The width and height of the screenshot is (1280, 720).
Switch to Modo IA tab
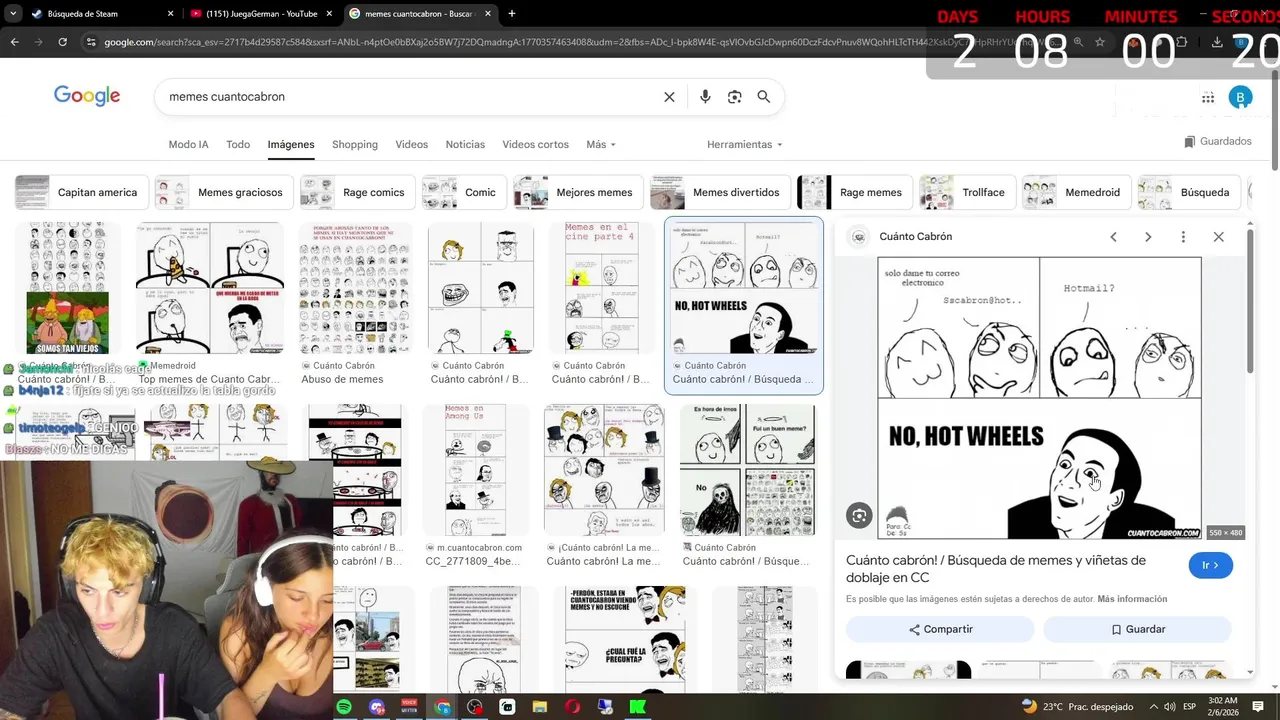(x=189, y=145)
